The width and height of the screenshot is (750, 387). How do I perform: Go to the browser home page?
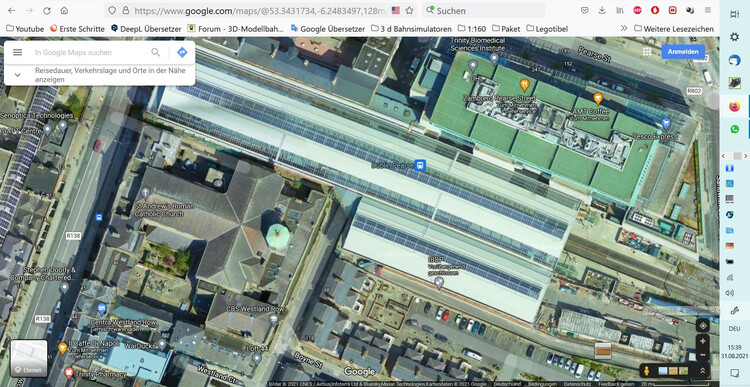pyautogui.click(x=64, y=10)
